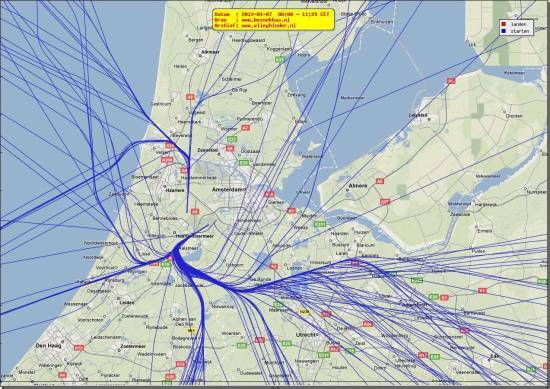Image resolution: width=550 pixels, height=389 pixels.
Task: Click the Almere city marker dot
Action: click(x=347, y=190)
